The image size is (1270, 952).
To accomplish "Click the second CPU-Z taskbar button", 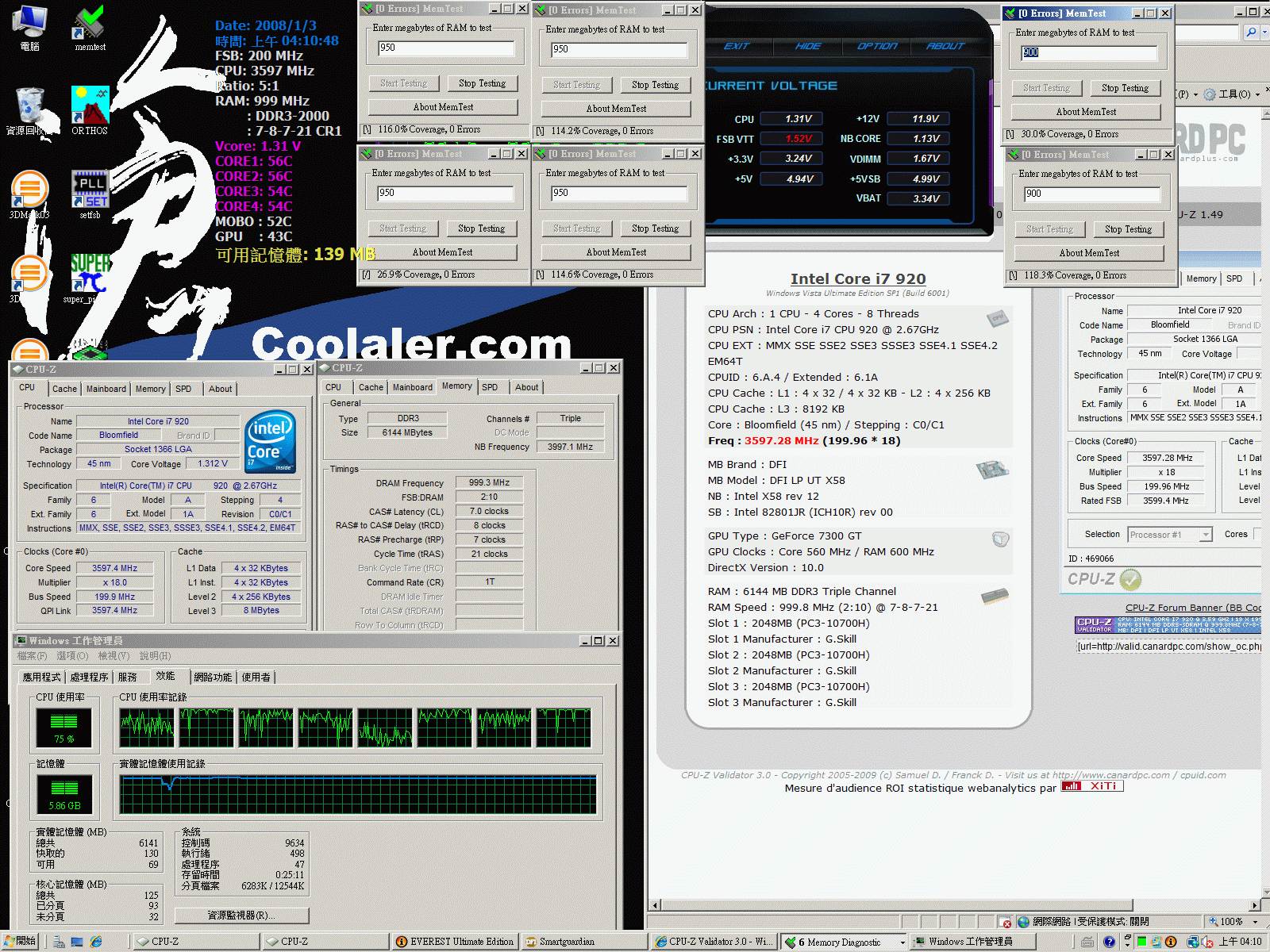I will coord(325,942).
